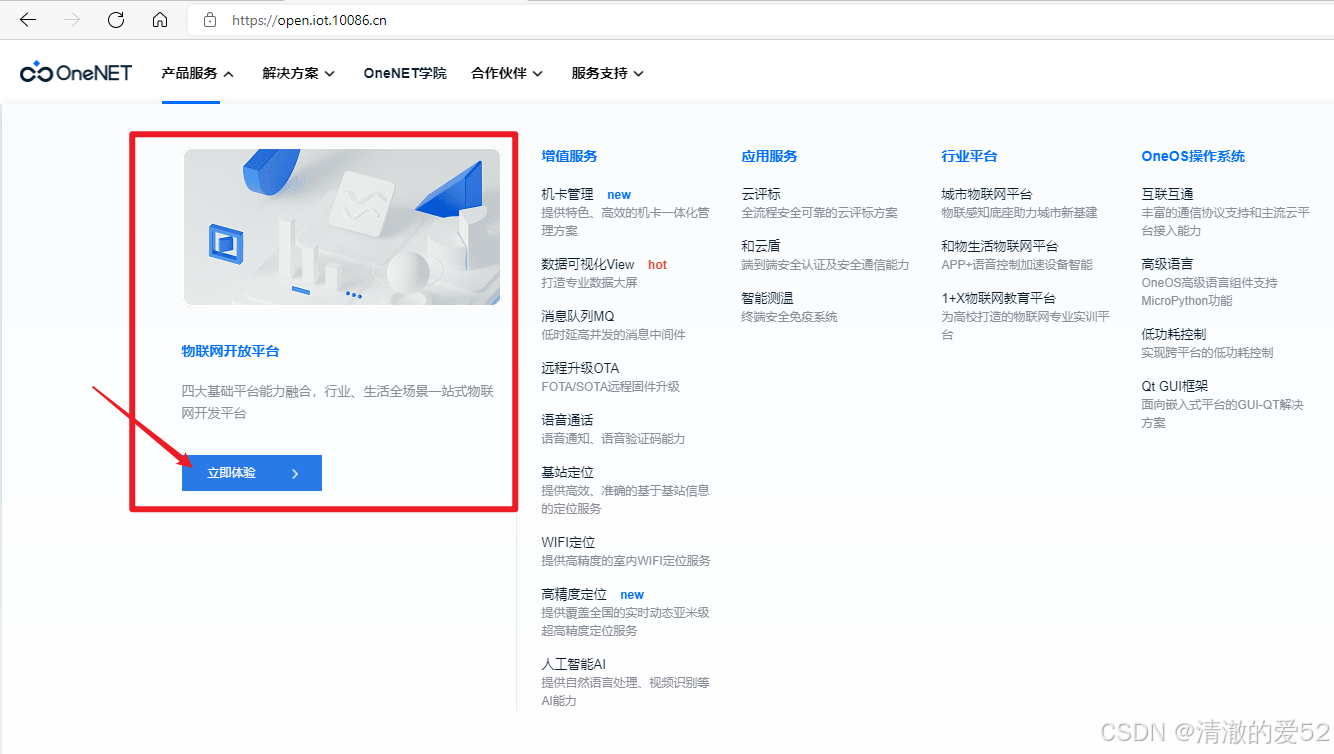The image size is (1334, 754).
Task: Click description 提供高精度的室内WIFI定位服务
Action: tap(626, 561)
